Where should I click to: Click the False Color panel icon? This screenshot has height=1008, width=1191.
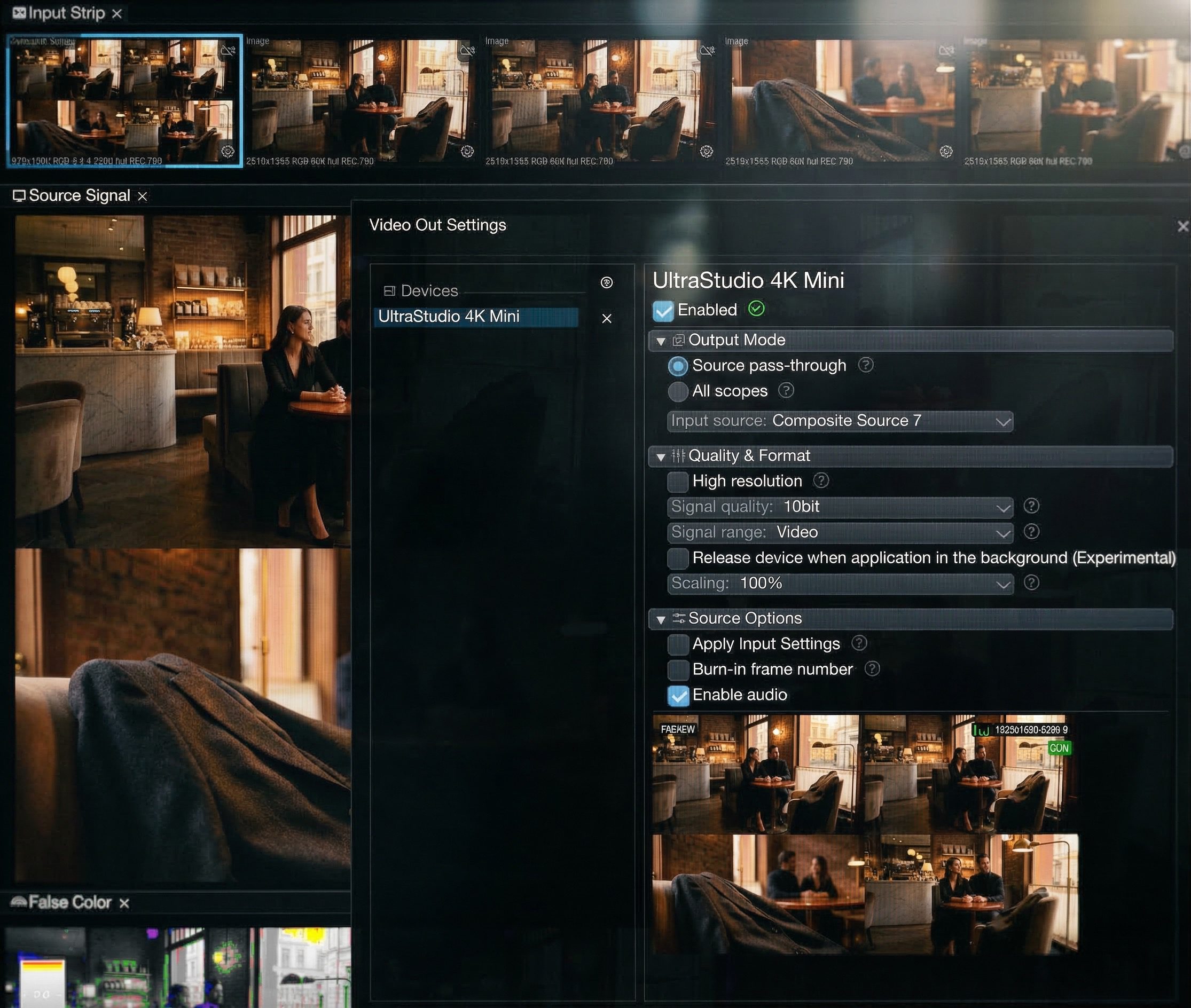pyautogui.click(x=18, y=902)
